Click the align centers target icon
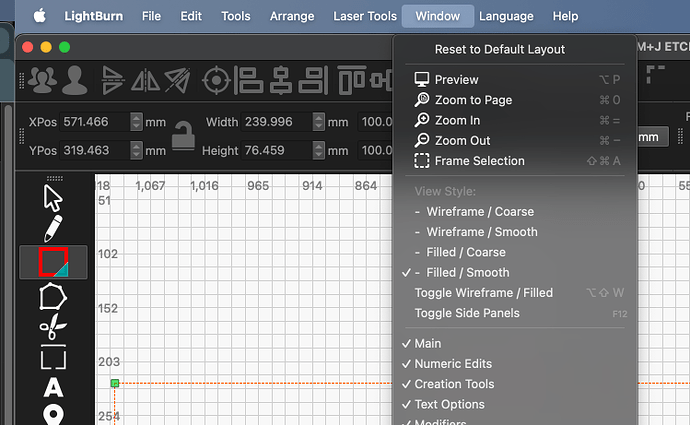The width and height of the screenshot is (690, 425). coord(213,79)
